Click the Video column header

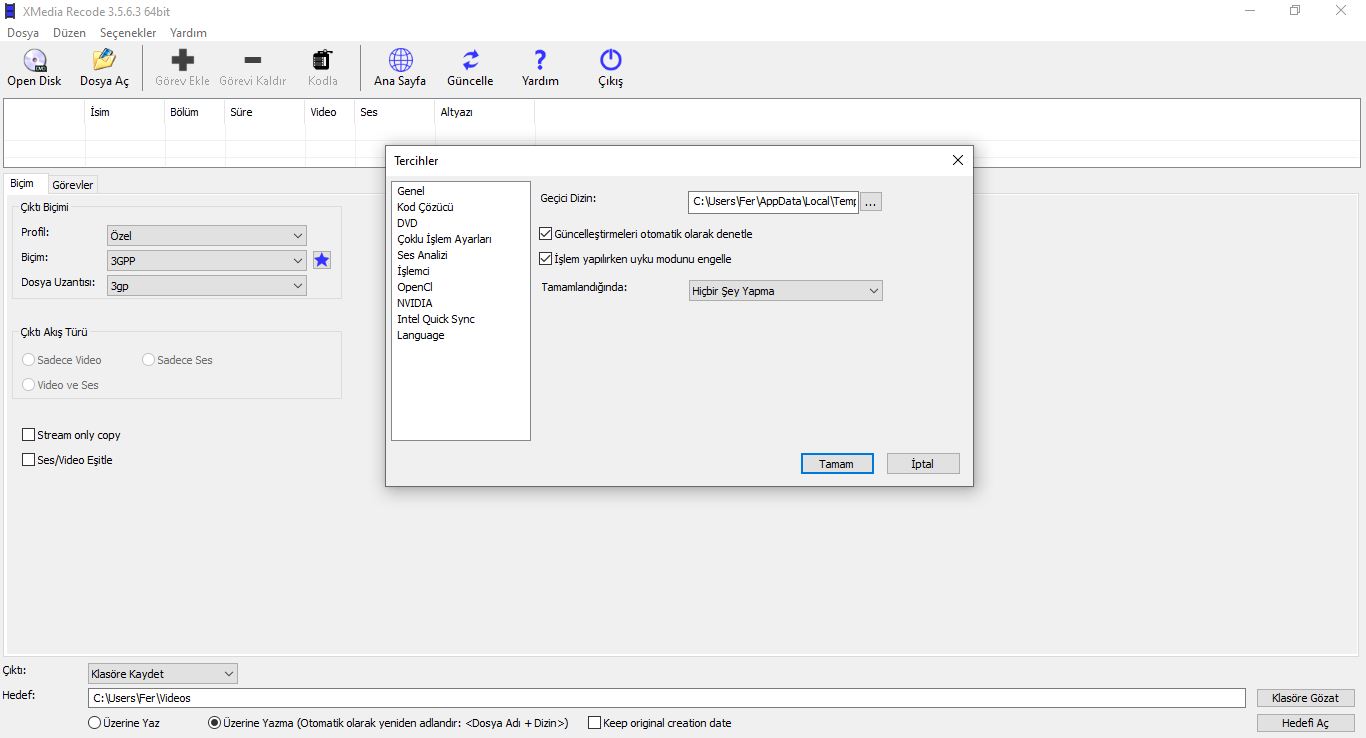(330, 112)
